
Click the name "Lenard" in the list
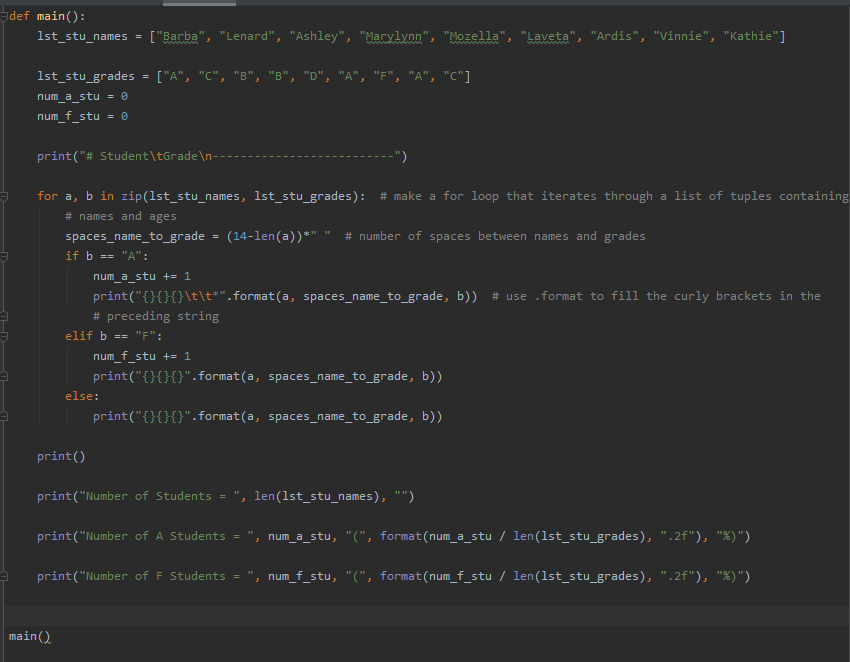(x=247, y=36)
